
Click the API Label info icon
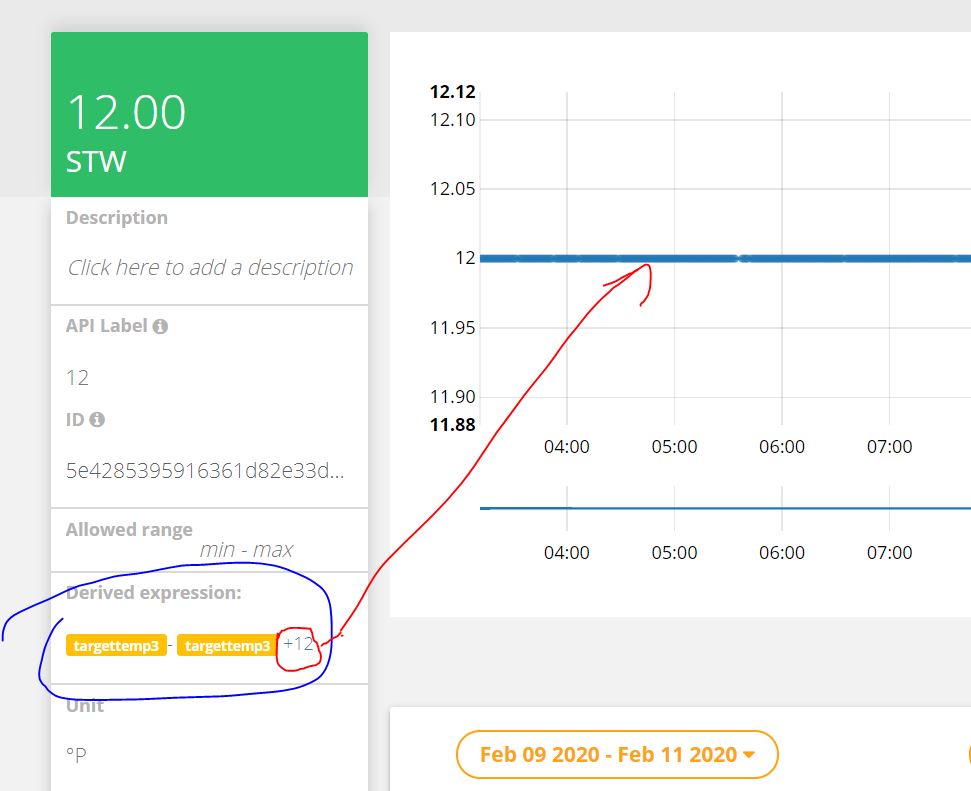point(160,327)
